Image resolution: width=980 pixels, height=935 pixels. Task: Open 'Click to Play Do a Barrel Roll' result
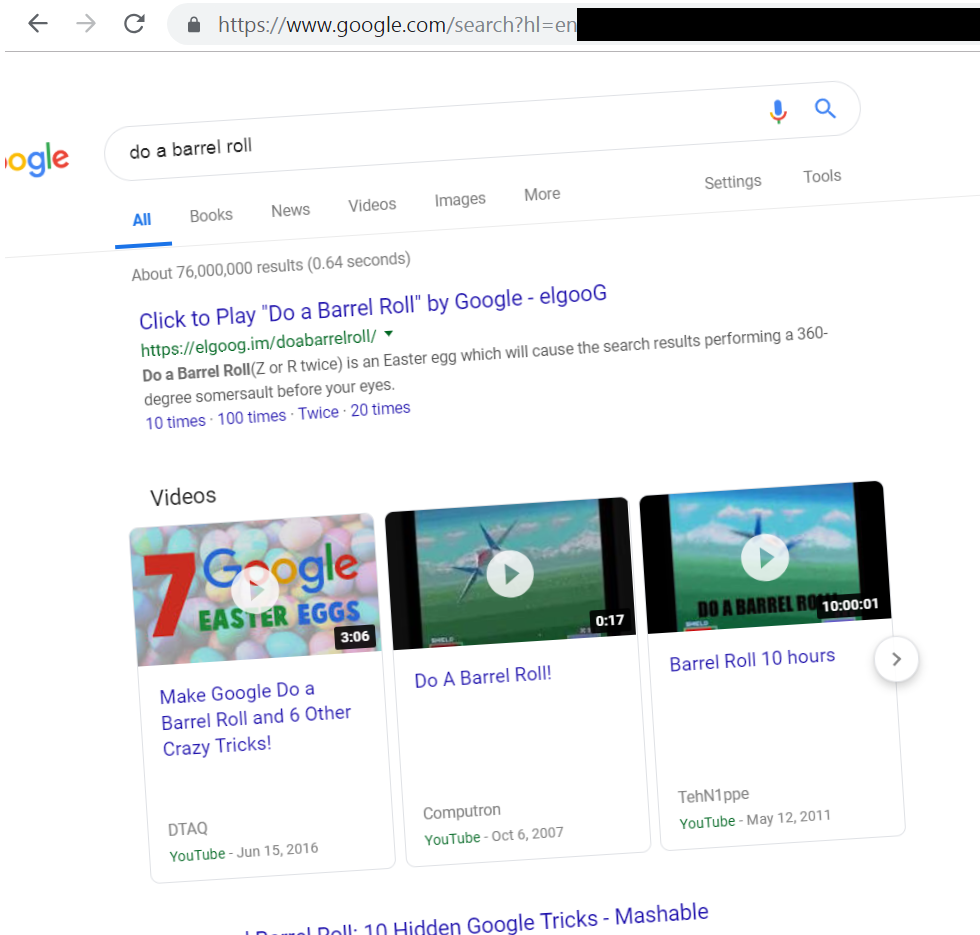[373, 307]
